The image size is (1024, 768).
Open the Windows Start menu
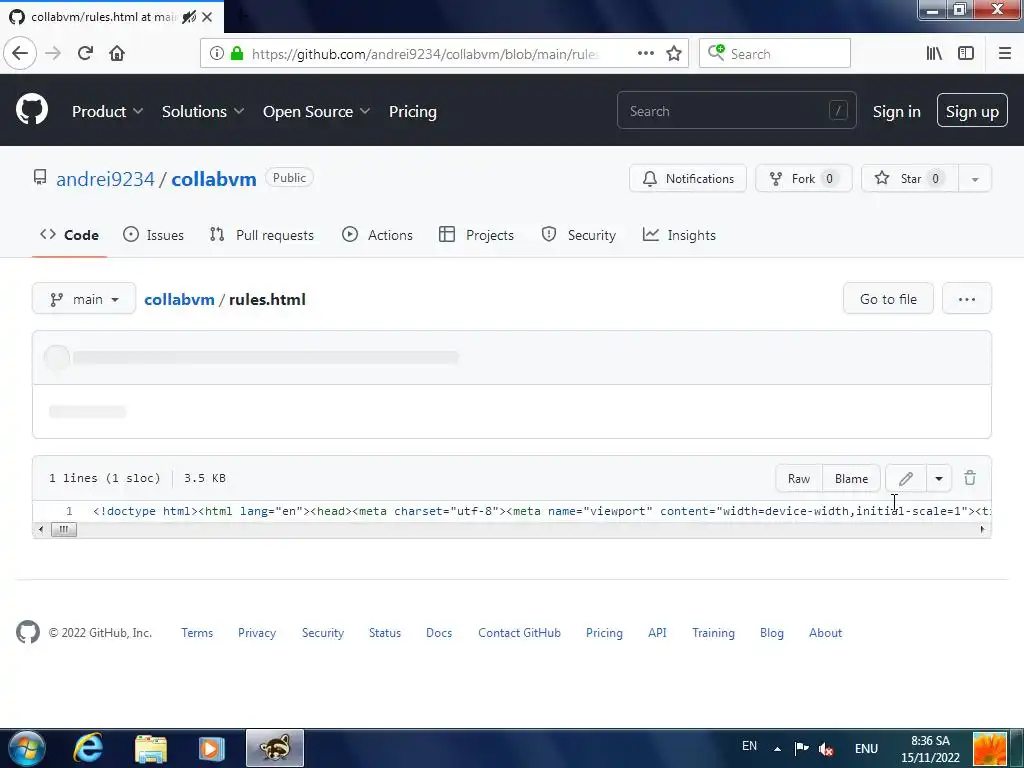coord(26,748)
